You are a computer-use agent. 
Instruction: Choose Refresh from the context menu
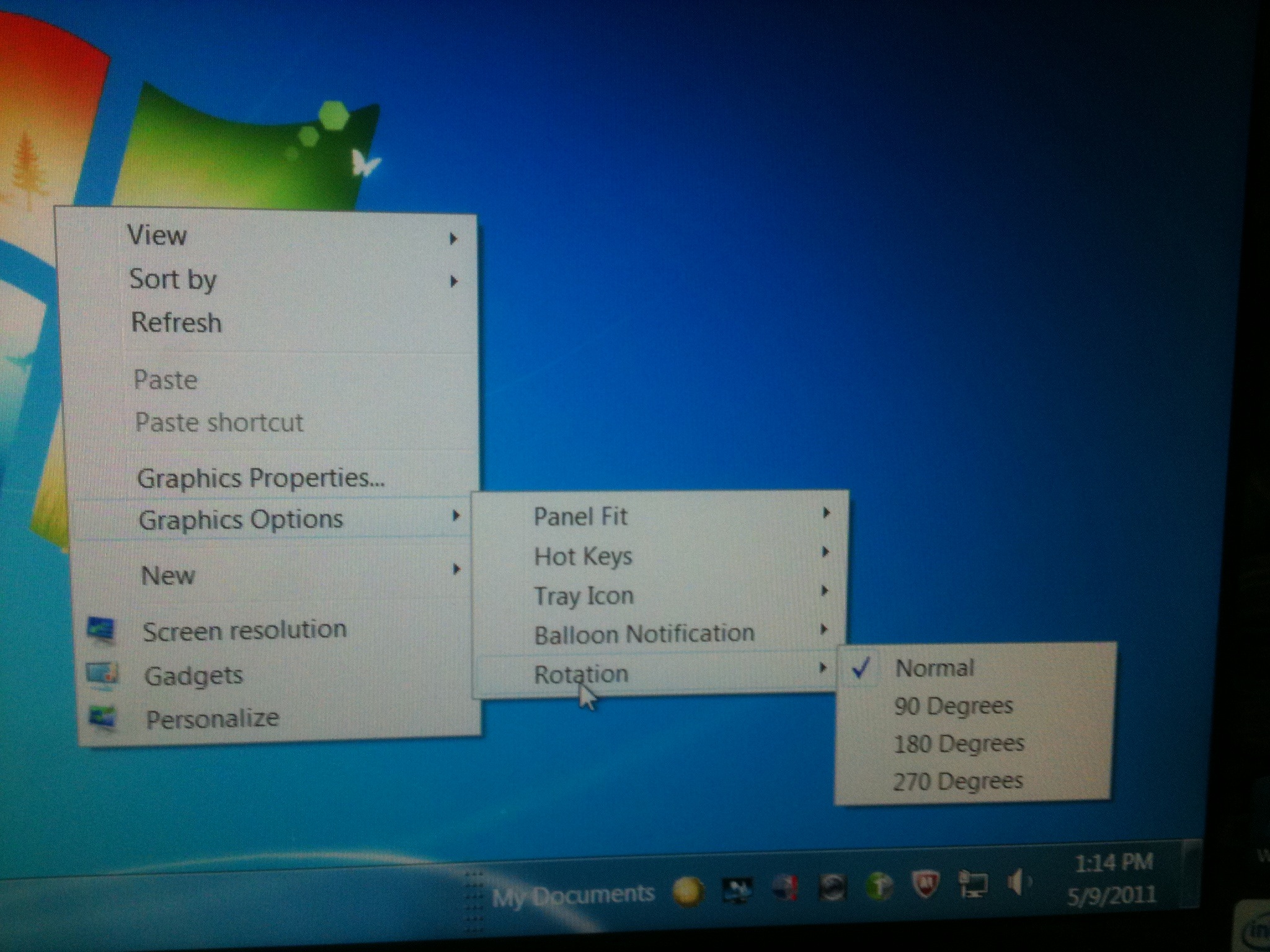(177, 323)
